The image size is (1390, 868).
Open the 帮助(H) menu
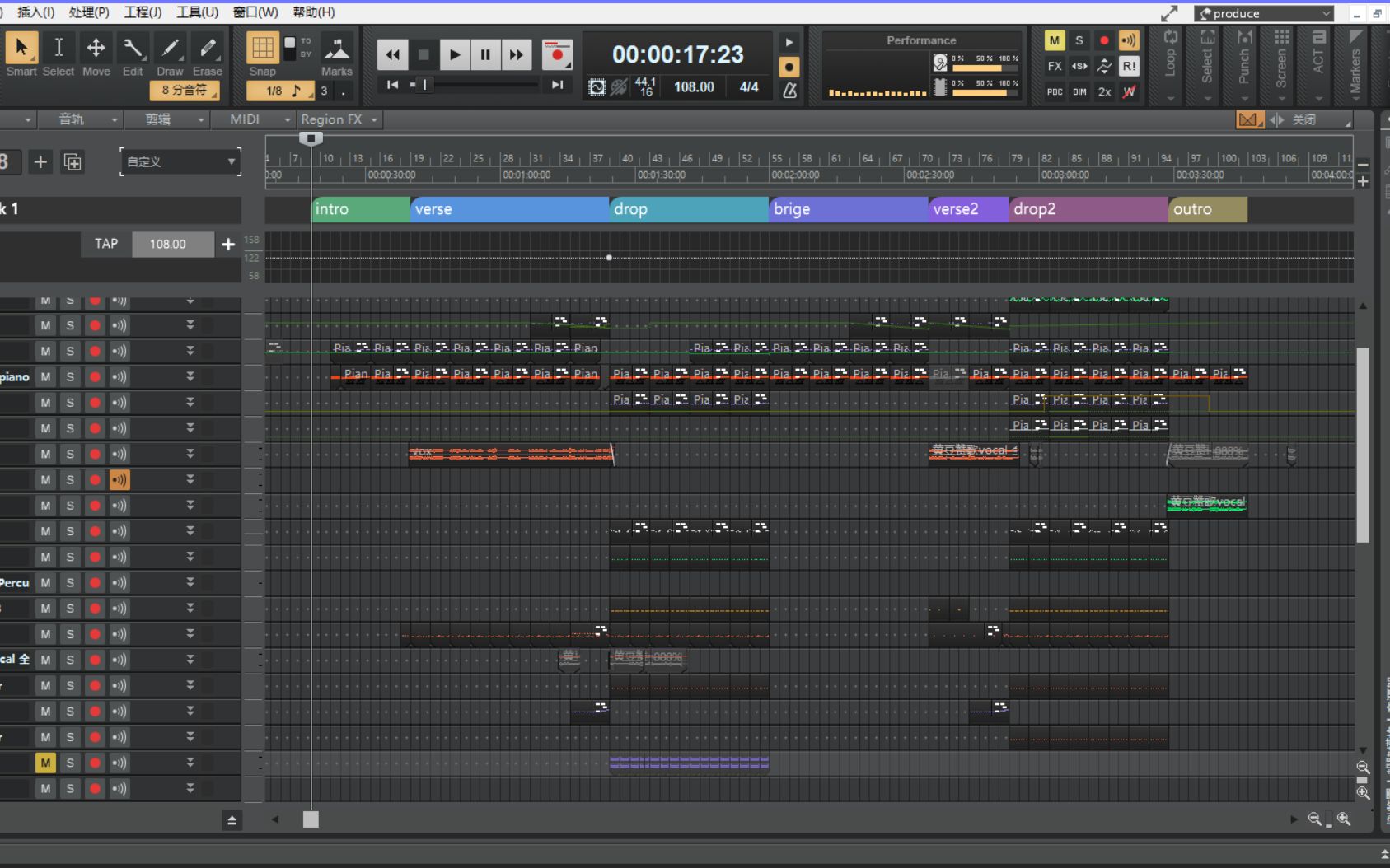tap(314, 12)
